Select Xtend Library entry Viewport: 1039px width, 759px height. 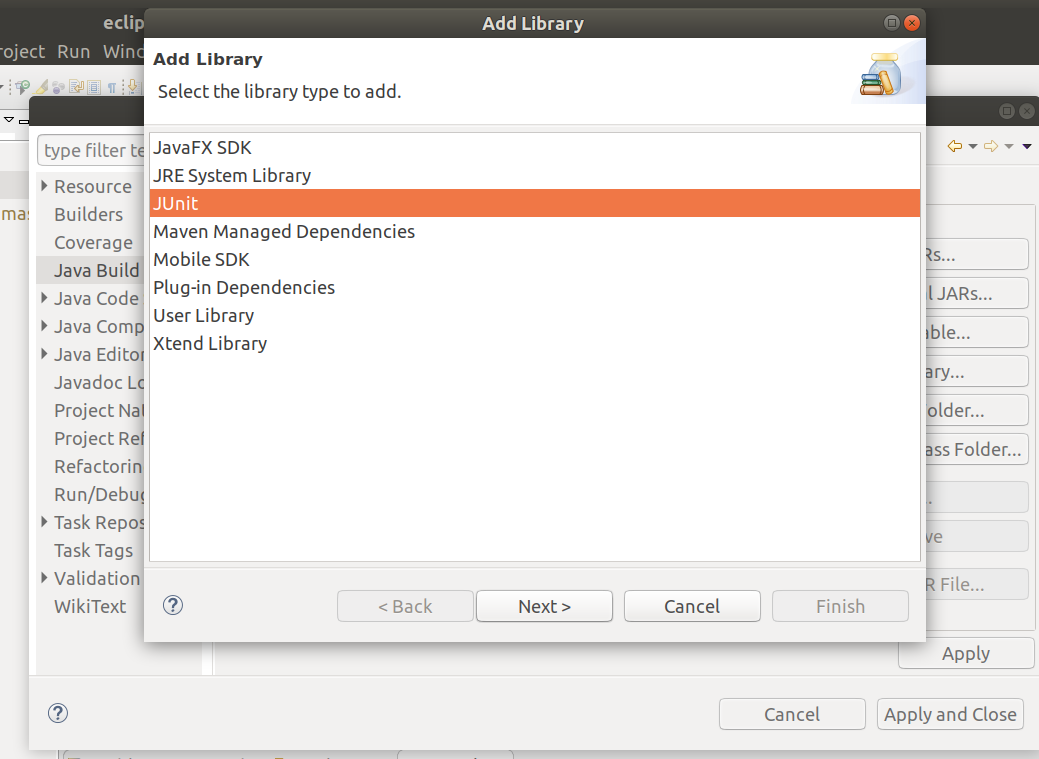pyautogui.click(x=535, y=343)
